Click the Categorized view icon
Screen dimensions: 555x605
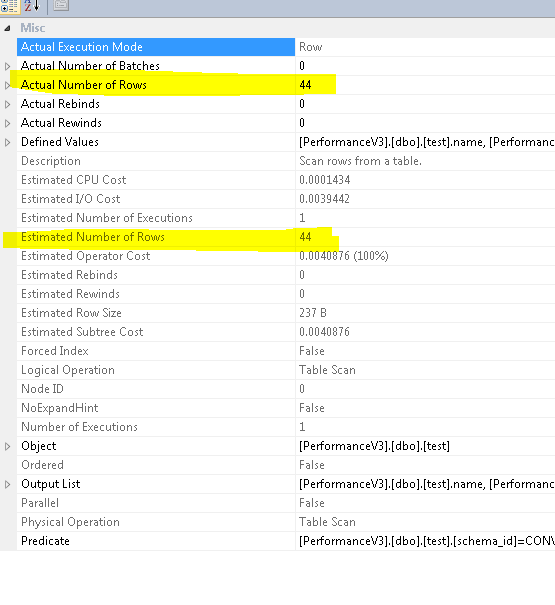tap(8, 6)
